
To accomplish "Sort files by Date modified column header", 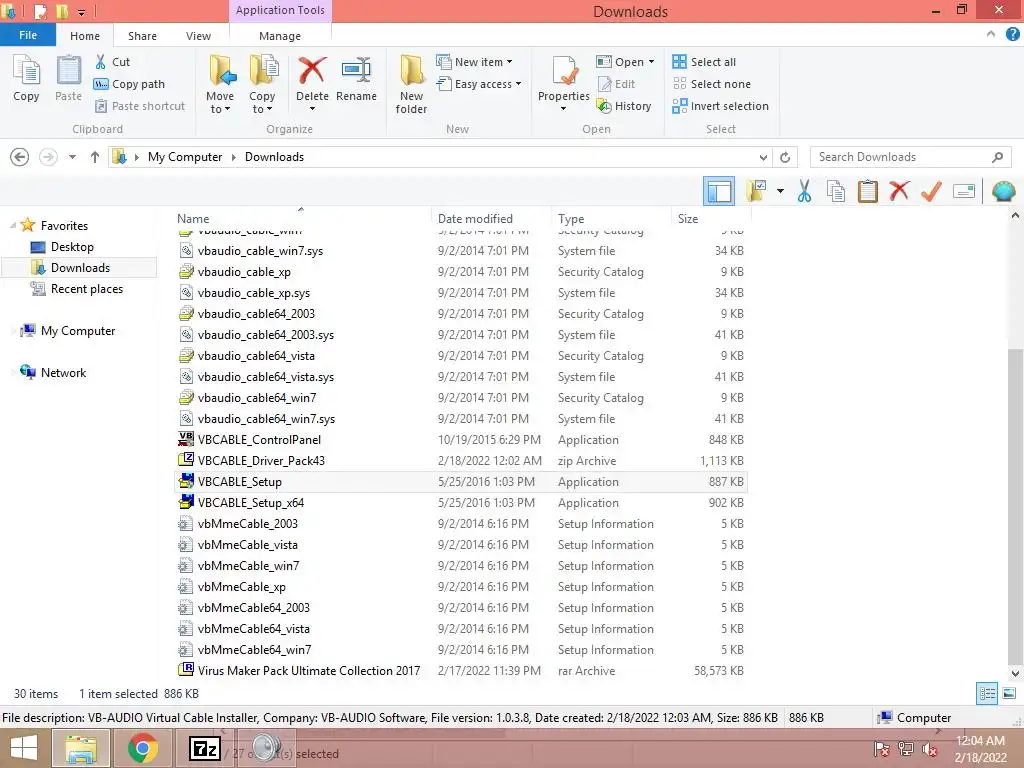I will point(490,219).
